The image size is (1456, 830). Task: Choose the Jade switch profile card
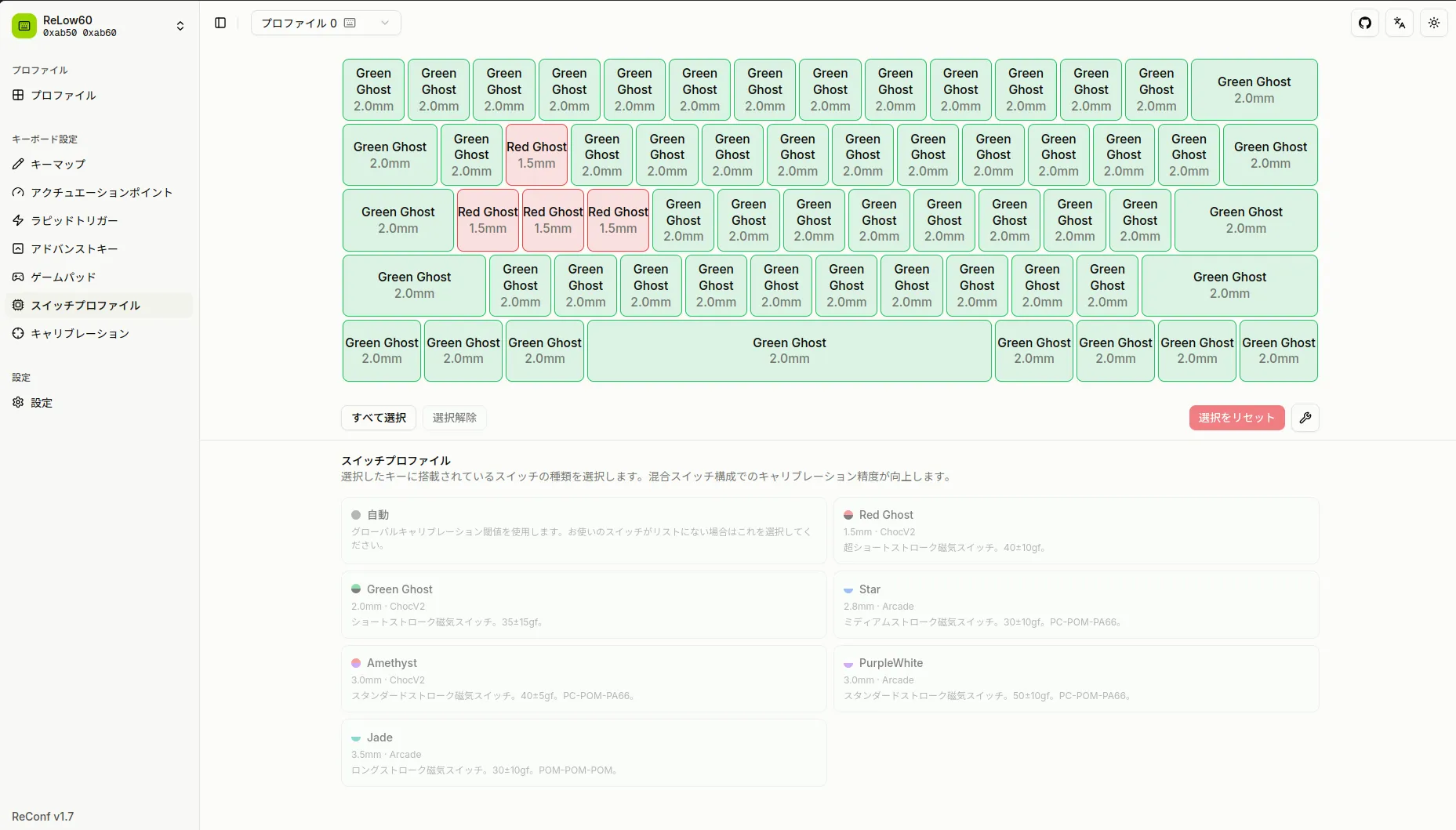pos(583,752)
